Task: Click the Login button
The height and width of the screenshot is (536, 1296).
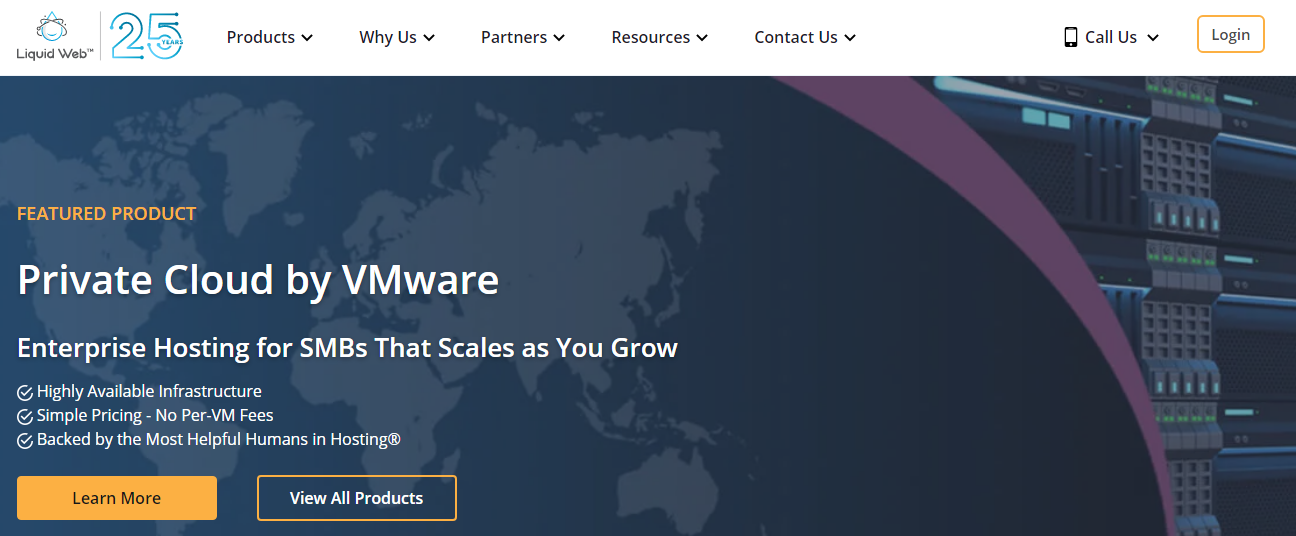Action: (1231, 34)
